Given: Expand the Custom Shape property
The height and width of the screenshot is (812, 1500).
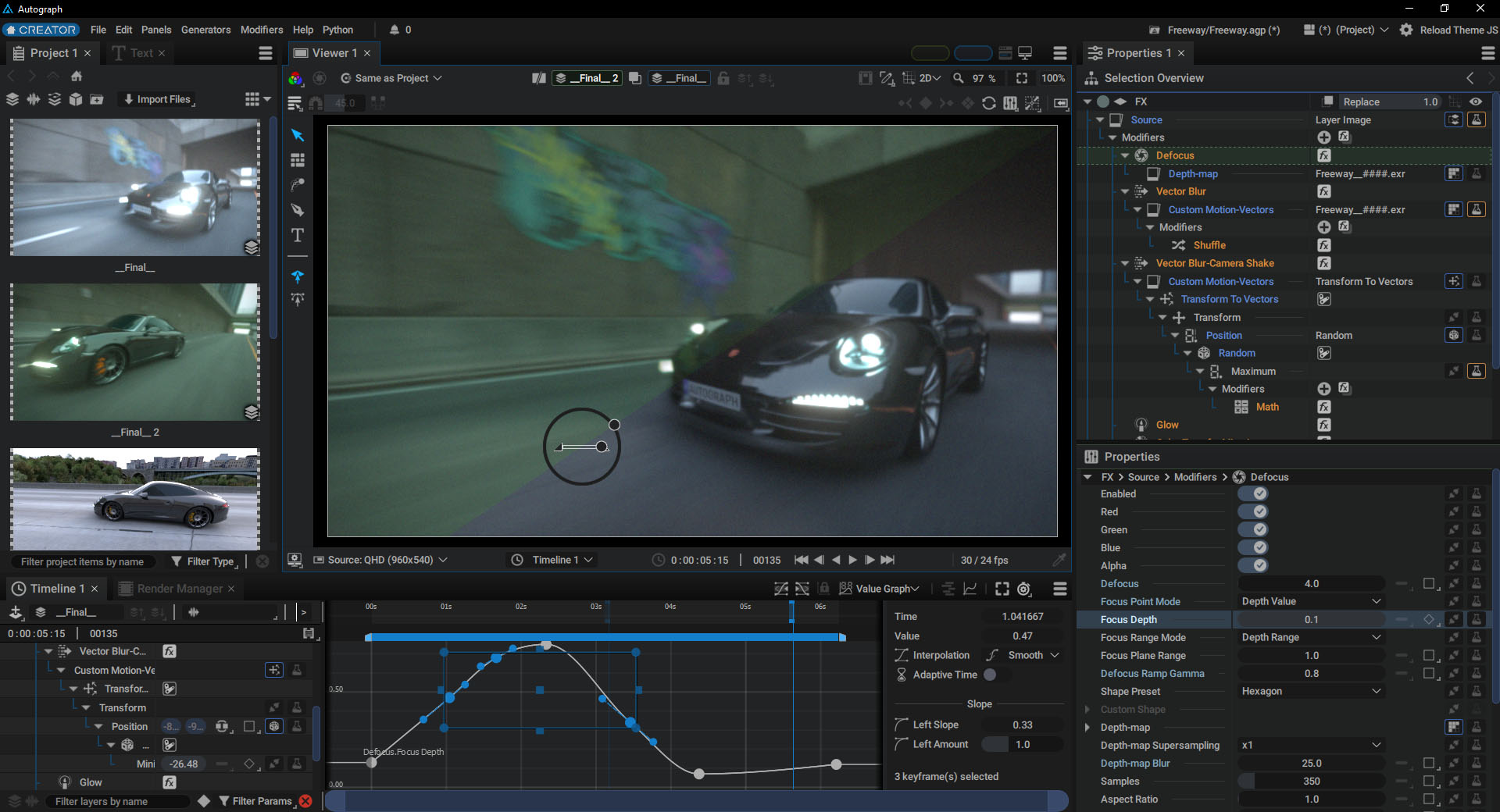Looking at the screenshot, I should [1087, 709].
